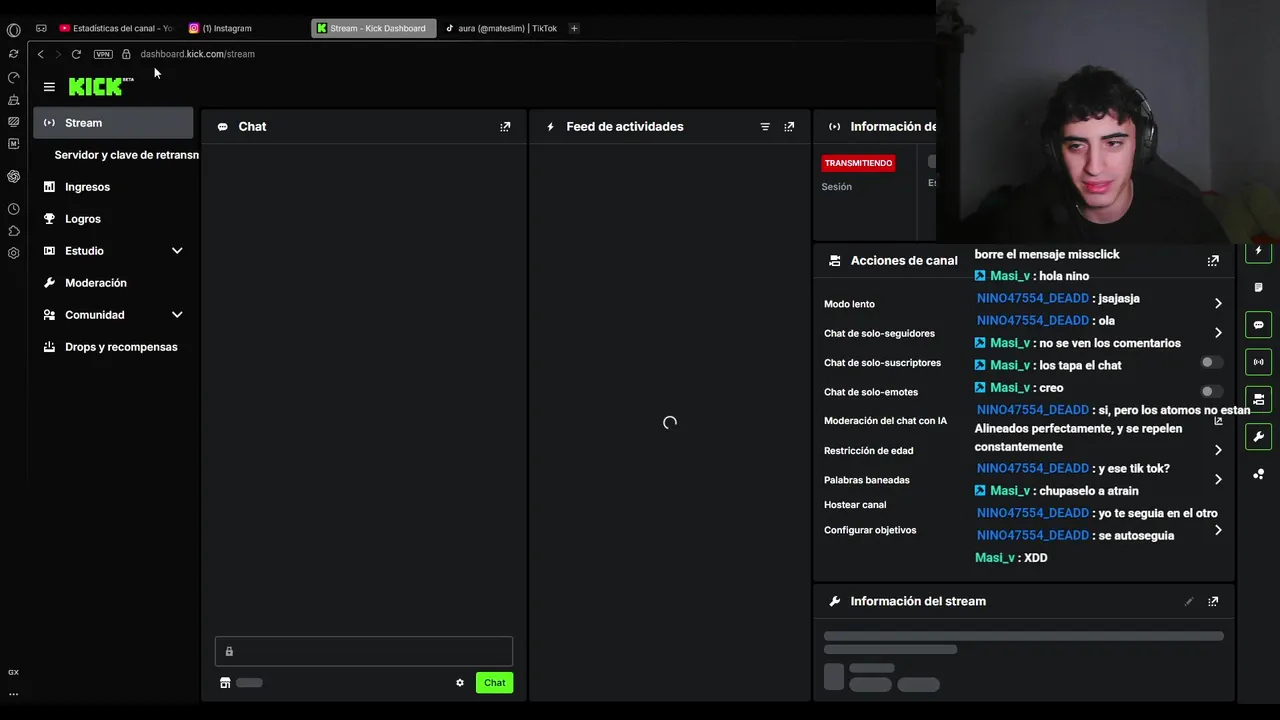Click Palabras baneadas label
This screenshot has width=1280, height=720.
tap(867, 480)
